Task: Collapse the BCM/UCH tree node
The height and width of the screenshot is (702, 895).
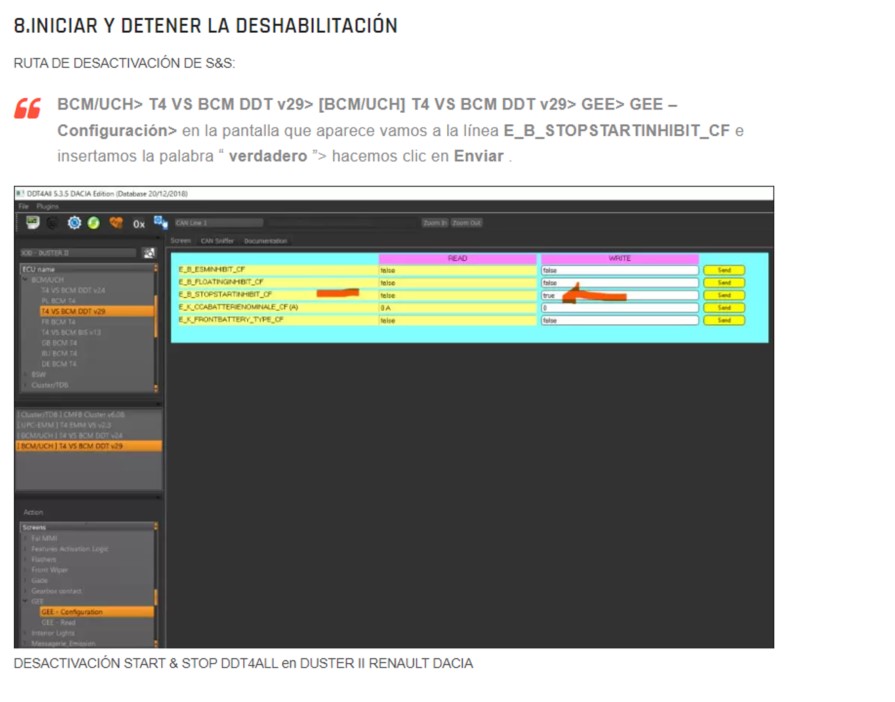Action: pos(25,280)
